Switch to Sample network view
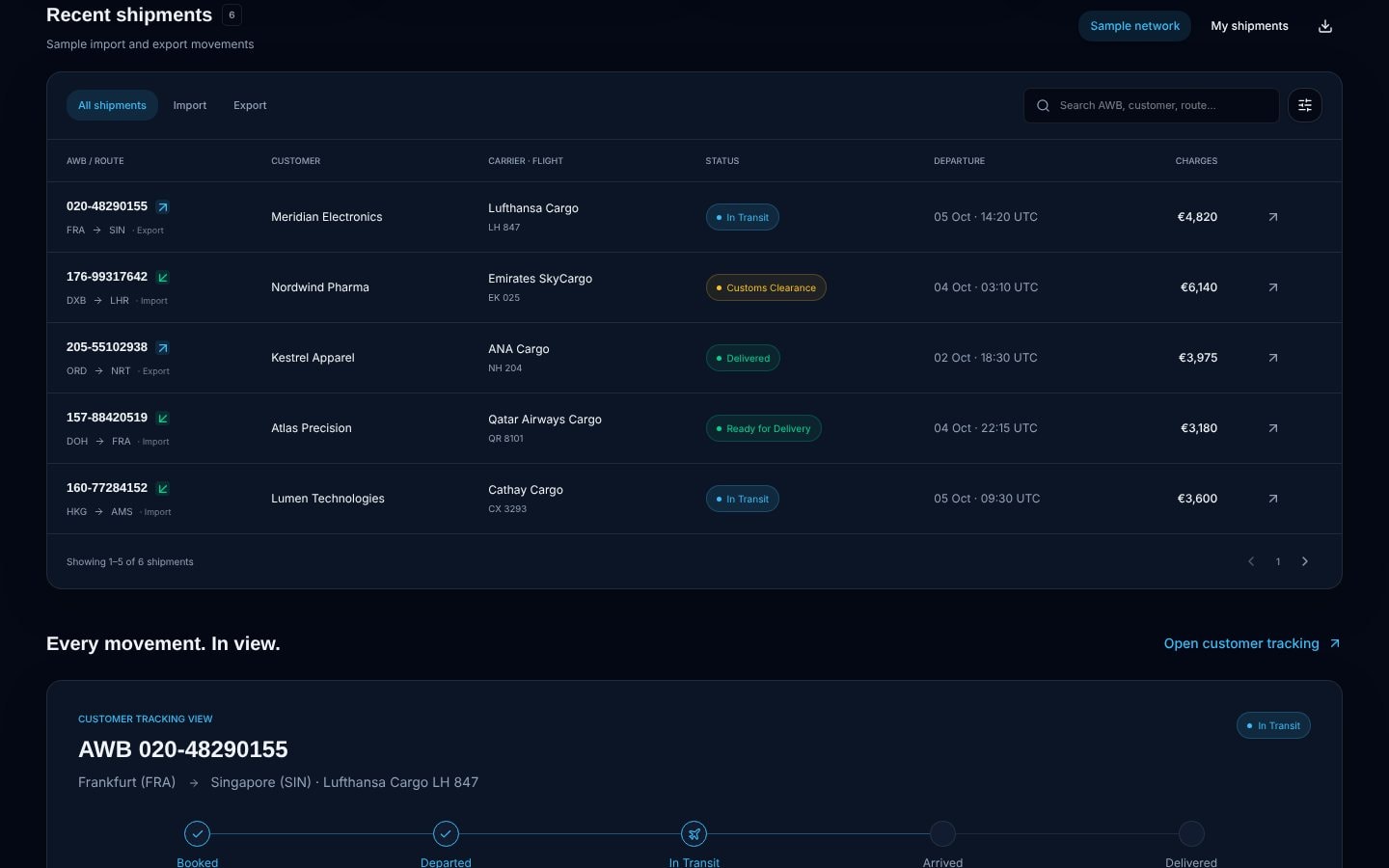Screen dimensions: 1389x868 tap(1134, 26)
